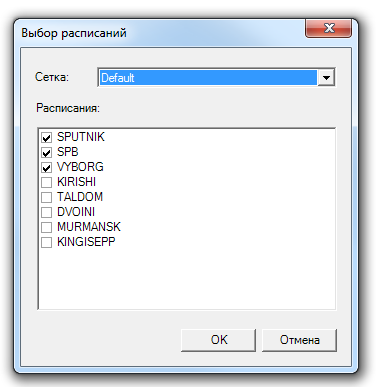376x387 pixels.
Task: Tick the KINGISEPP checkbox
Action: (47, 242)
